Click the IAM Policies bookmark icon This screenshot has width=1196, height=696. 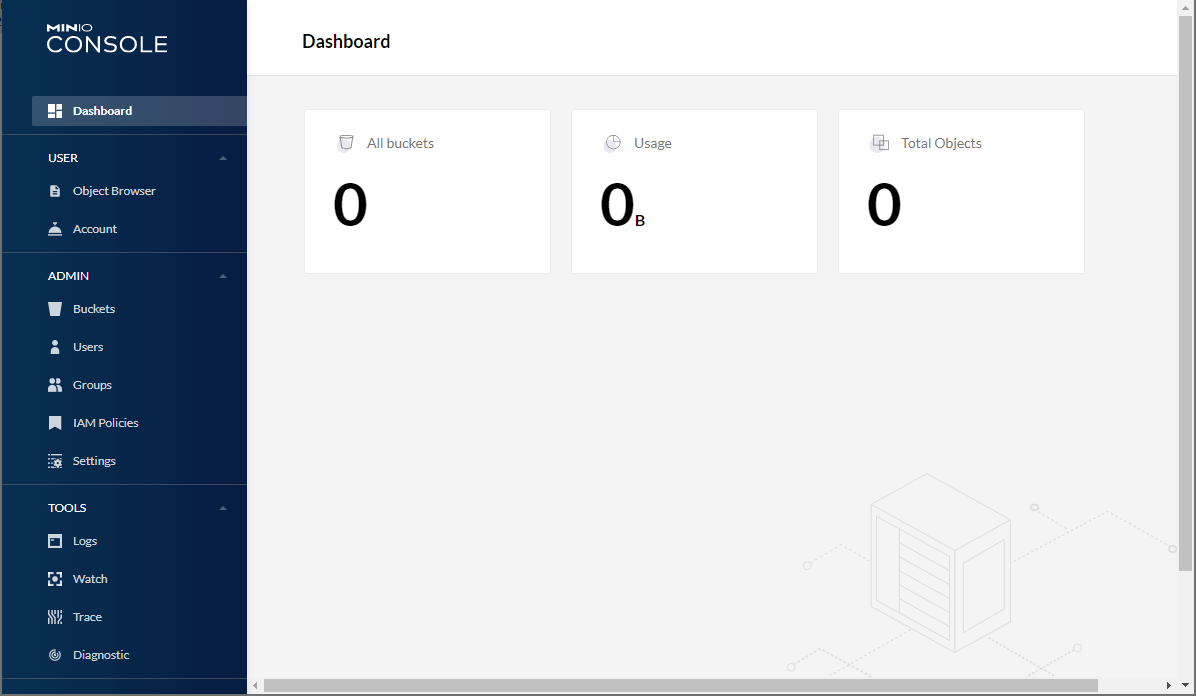[x=55, y=423]
